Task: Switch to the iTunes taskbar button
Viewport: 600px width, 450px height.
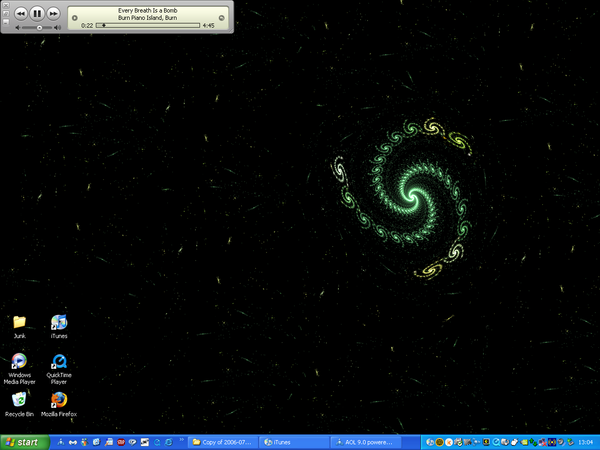Action: pos(295,442)
